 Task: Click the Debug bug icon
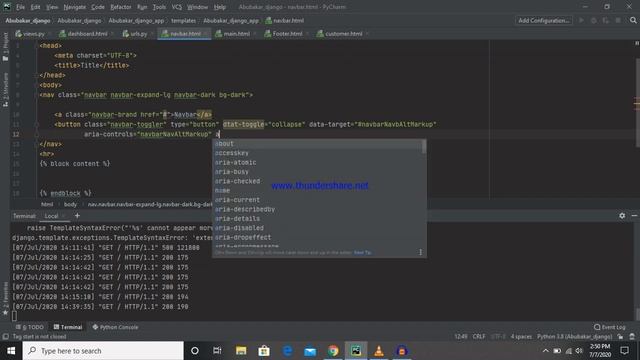[x=593, y=20]
